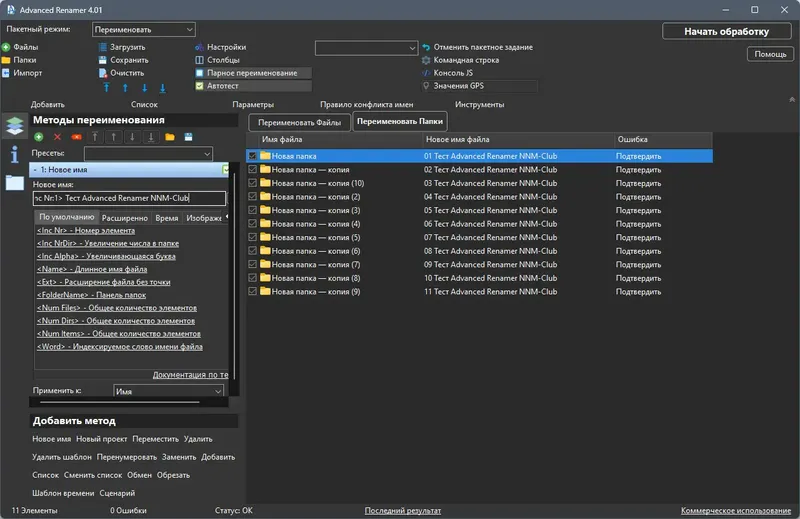
Task: Click the Начать обработку button
Action: click(726, 32)
